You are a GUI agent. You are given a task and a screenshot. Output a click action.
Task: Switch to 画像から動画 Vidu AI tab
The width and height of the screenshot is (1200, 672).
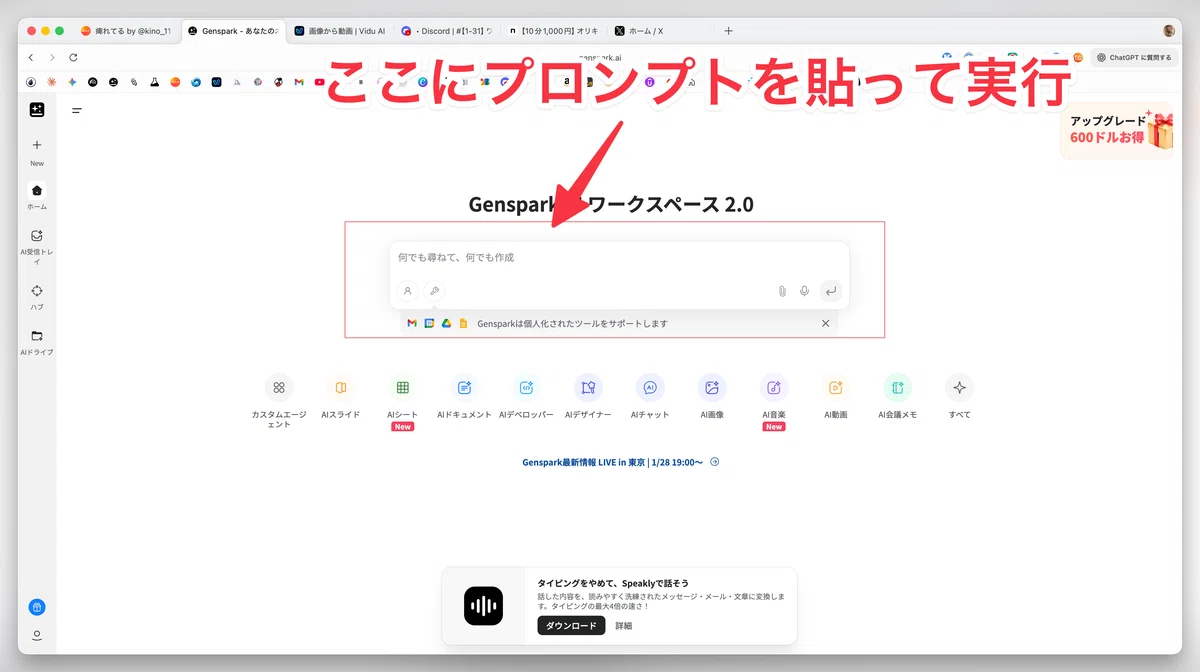pyautogui.click(x=340, y=31)
